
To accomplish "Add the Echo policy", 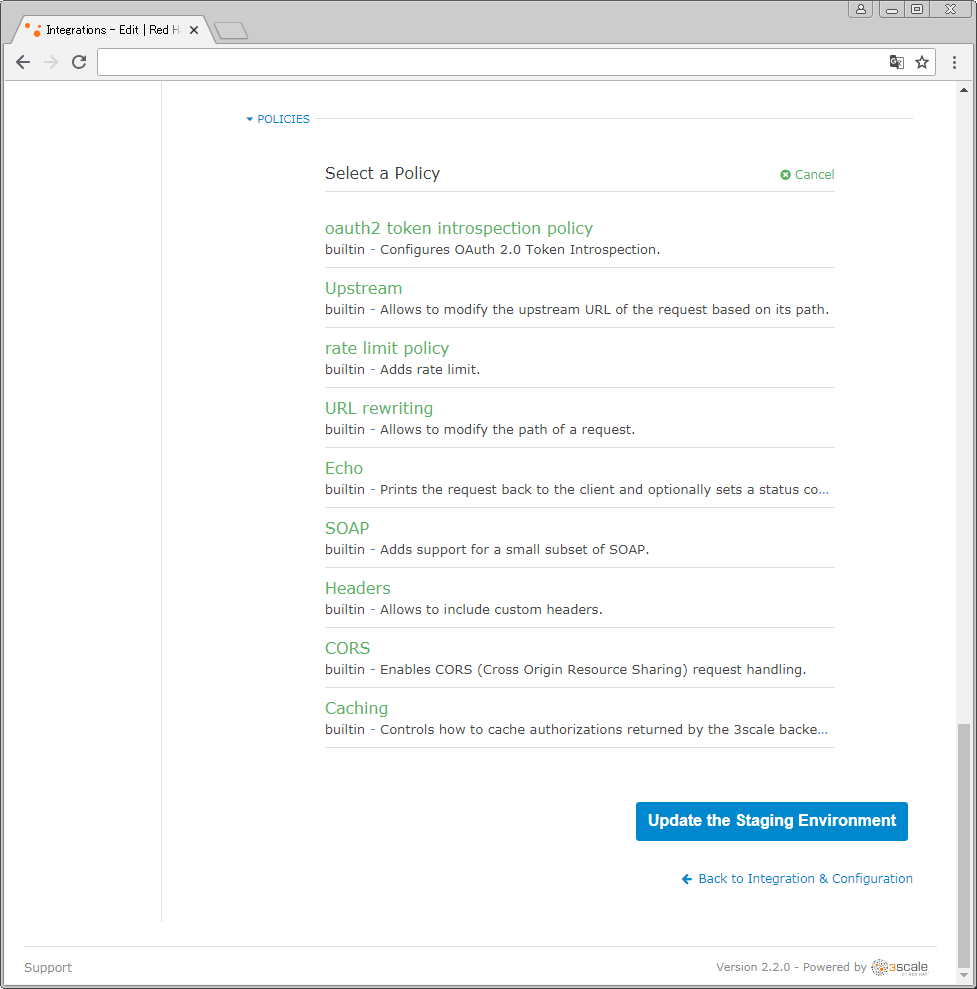I will [x=344, y=468].
